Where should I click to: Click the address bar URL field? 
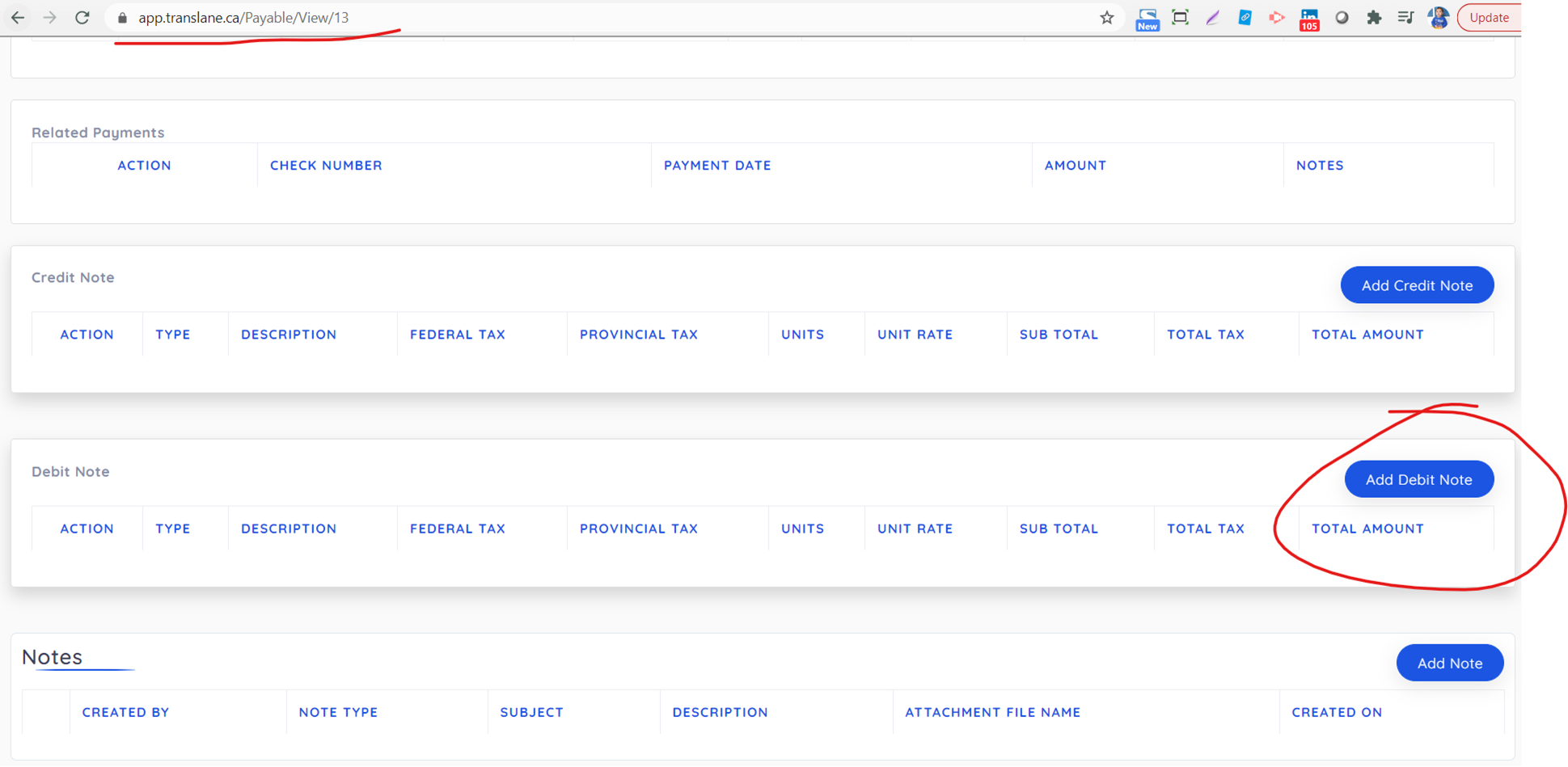pyautogui.click(x=566, y=18)
